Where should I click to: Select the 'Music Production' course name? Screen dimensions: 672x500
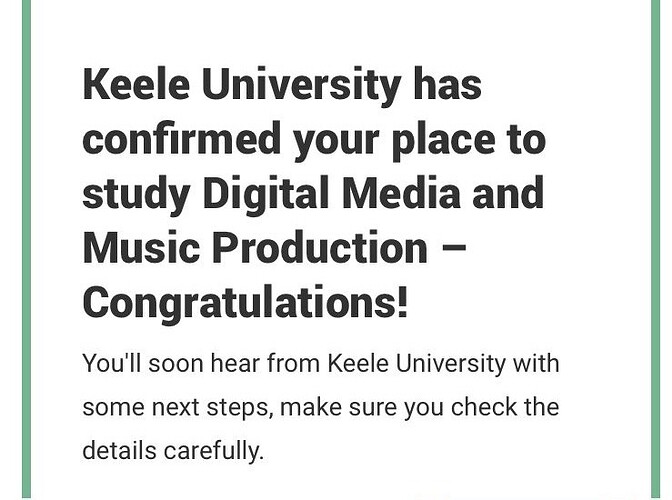255,247
